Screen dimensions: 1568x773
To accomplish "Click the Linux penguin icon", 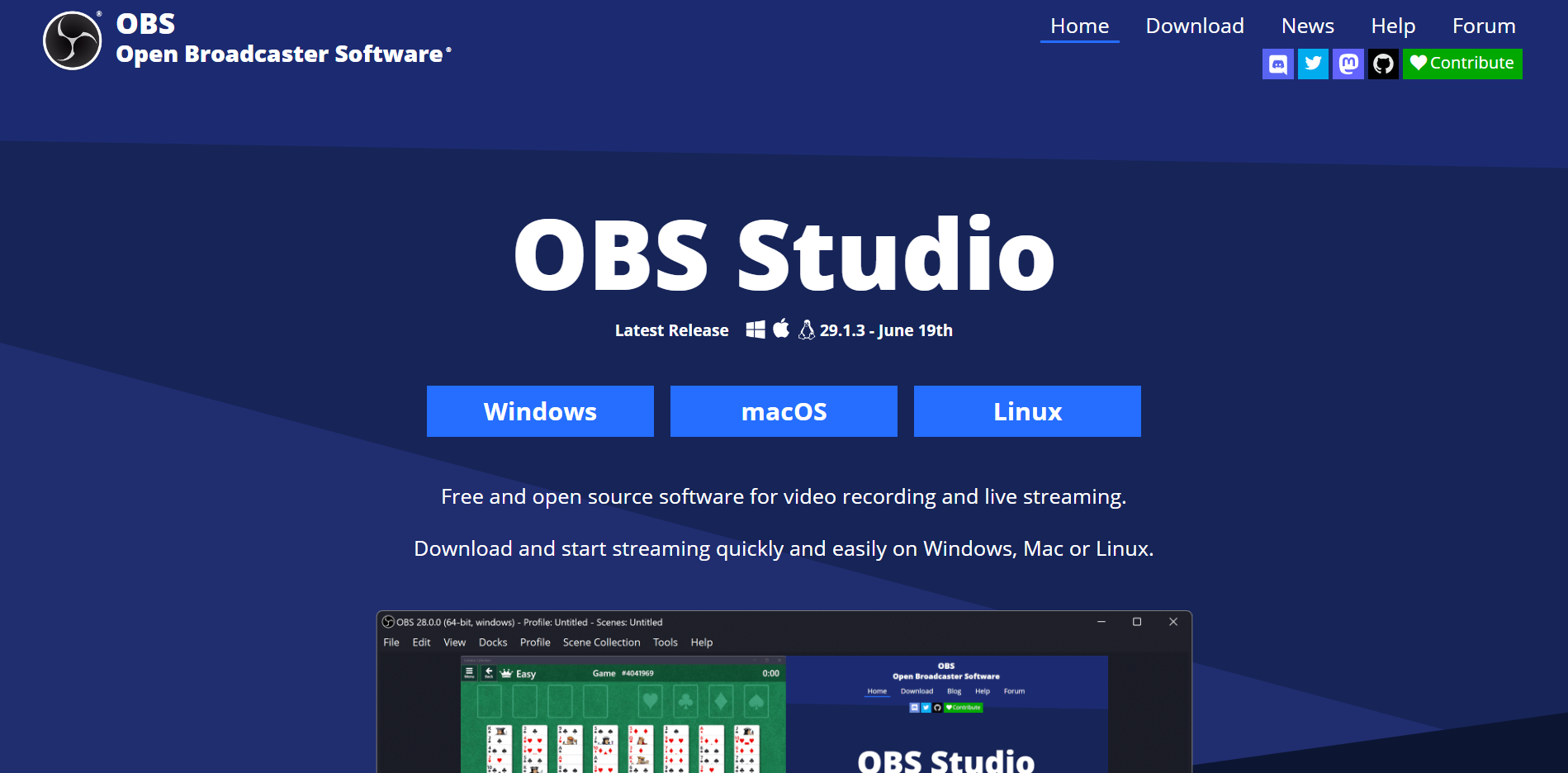I will coord(807,330).
